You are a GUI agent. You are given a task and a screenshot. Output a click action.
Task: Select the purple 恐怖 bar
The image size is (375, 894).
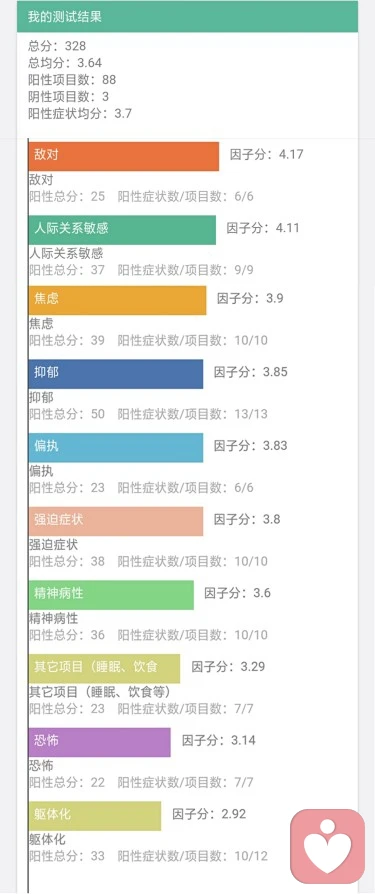(100, 742)
